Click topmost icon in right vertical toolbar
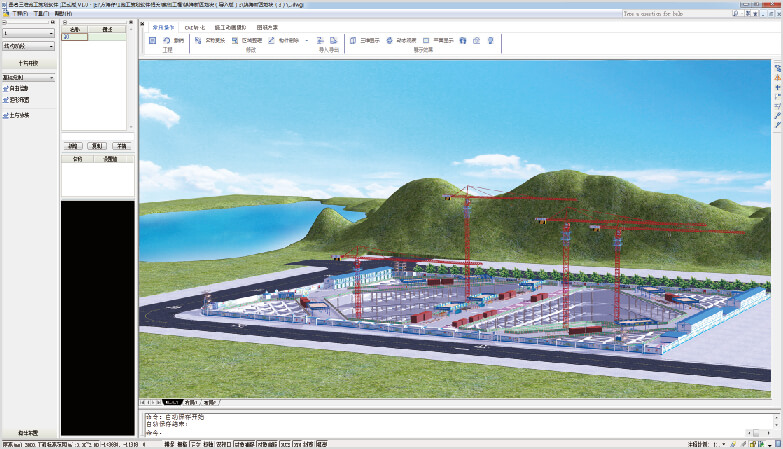This screenshot has width=783, height=449. (777, 67)
